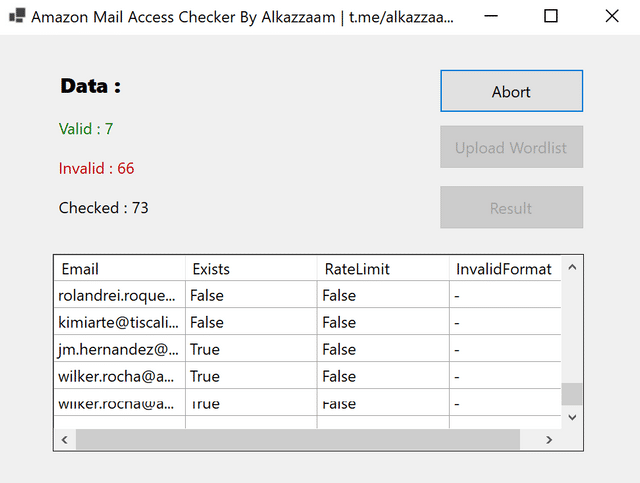
Task: Click the True cell for jm.hernandez
Action: (251, 349)
